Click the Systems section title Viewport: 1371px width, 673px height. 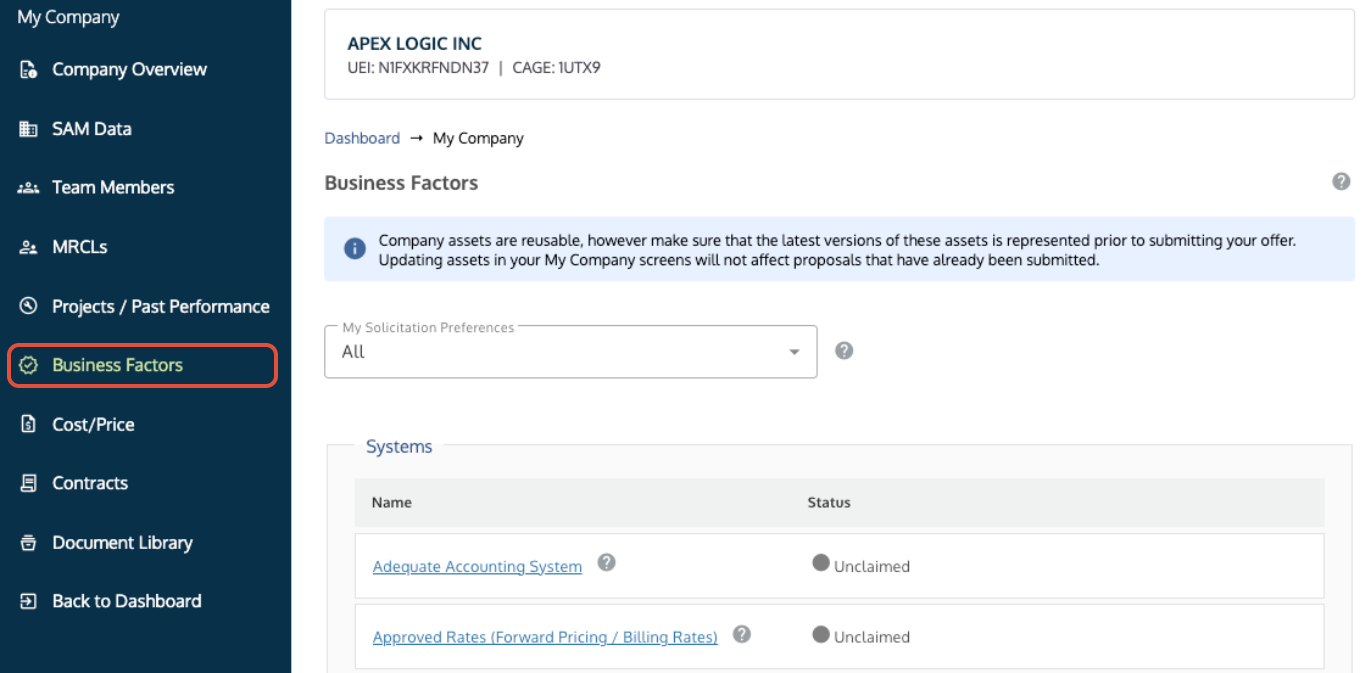(x=399, y=447)
